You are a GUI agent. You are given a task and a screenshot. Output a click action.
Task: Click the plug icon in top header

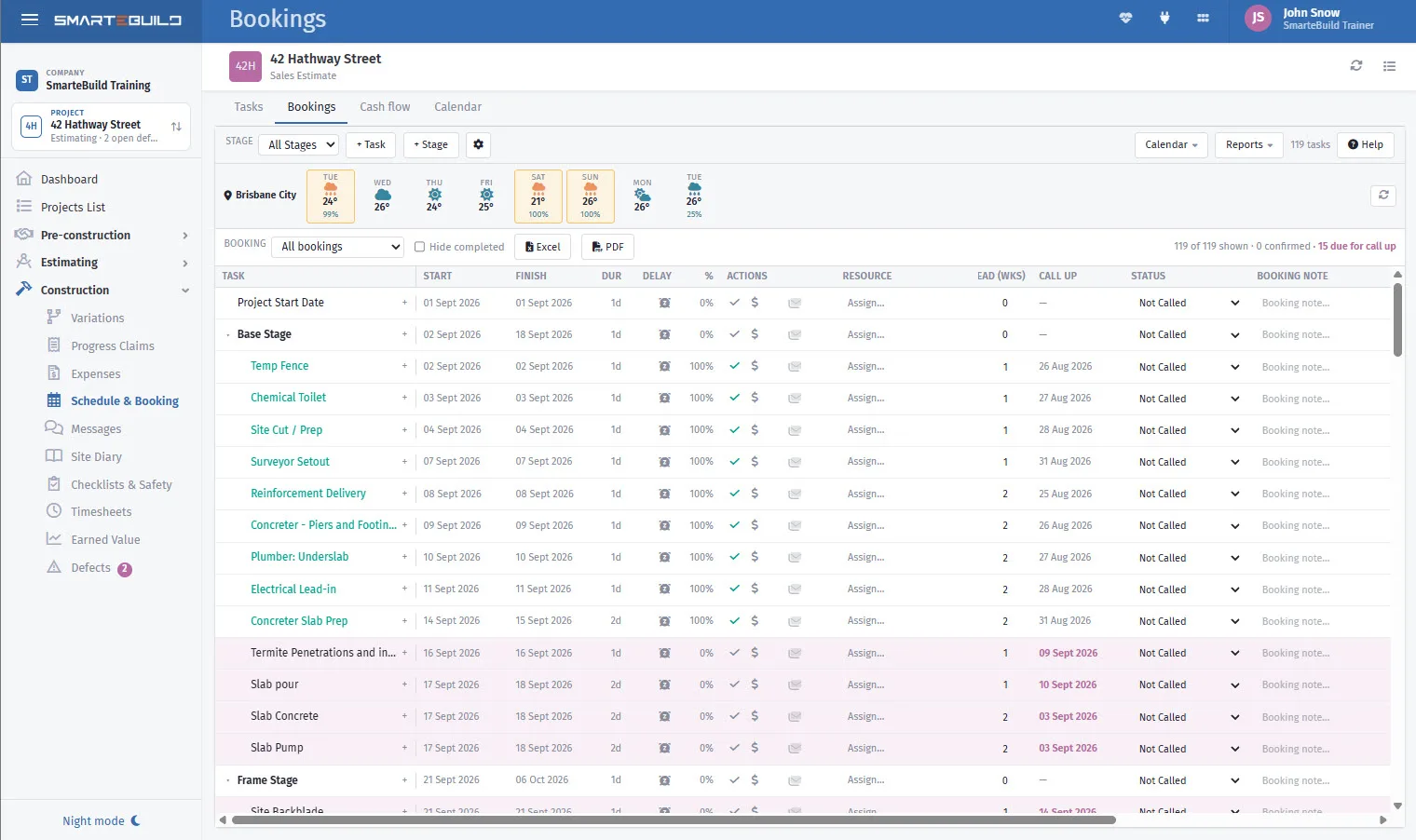1164,18
